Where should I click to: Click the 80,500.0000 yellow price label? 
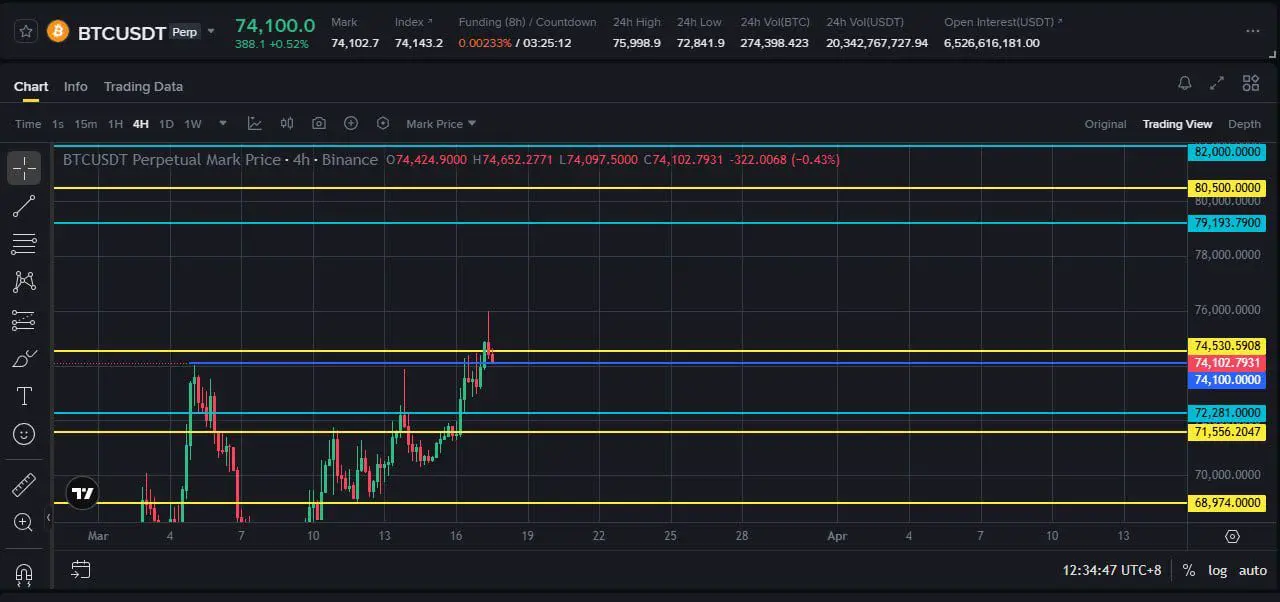(x=1227, y=188)
